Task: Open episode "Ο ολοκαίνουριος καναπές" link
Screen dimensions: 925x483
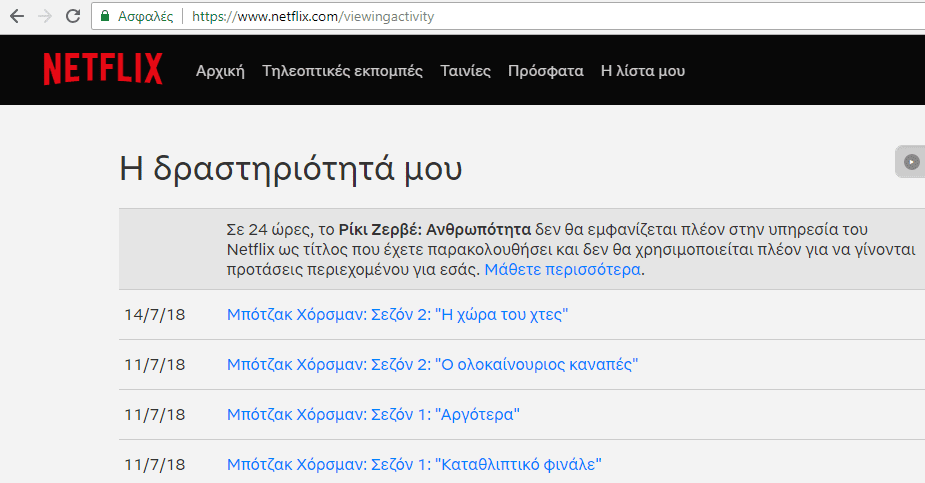Action: 432,364
